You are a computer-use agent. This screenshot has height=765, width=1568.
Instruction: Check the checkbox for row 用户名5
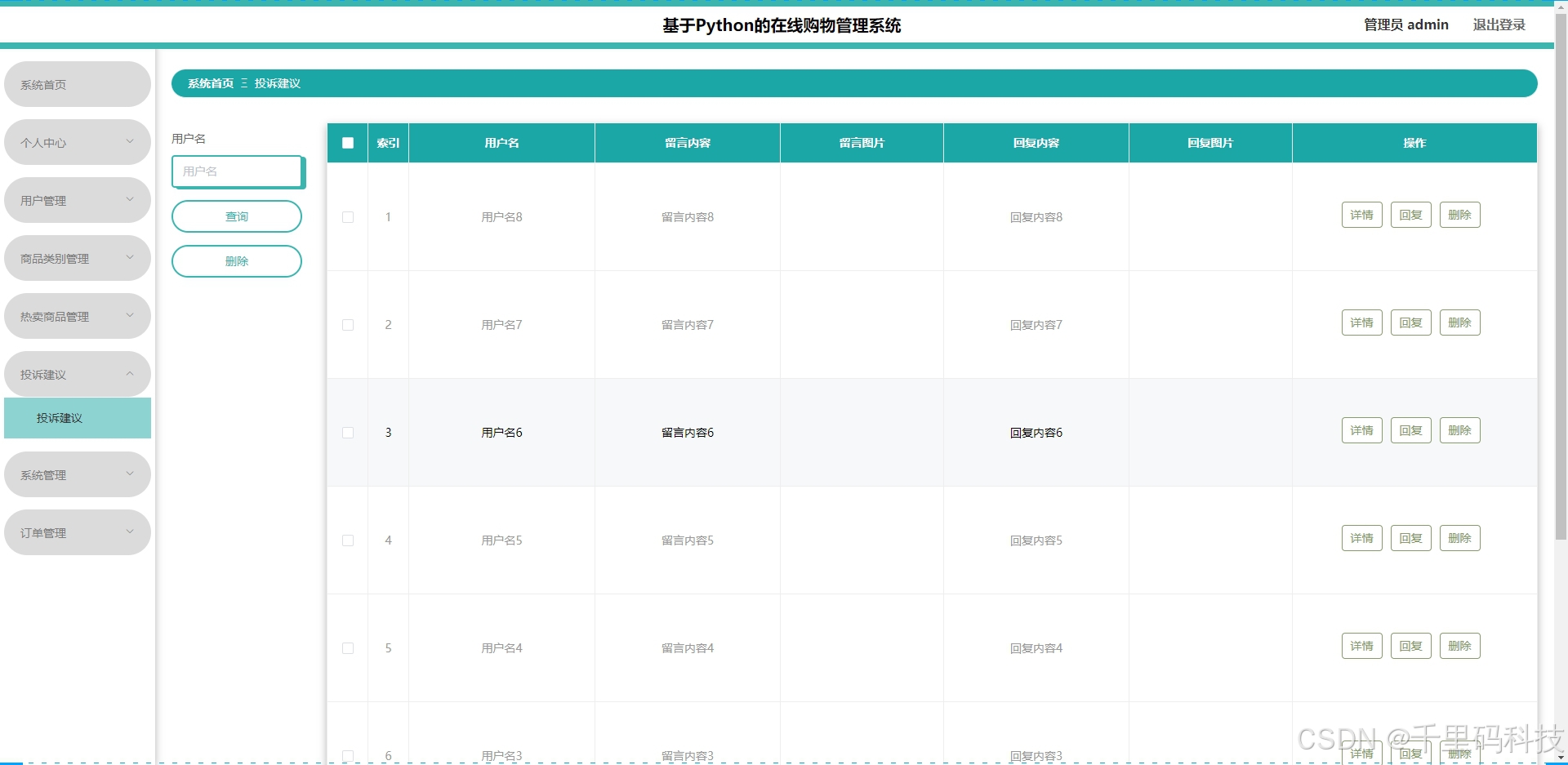tap(348, 540)
